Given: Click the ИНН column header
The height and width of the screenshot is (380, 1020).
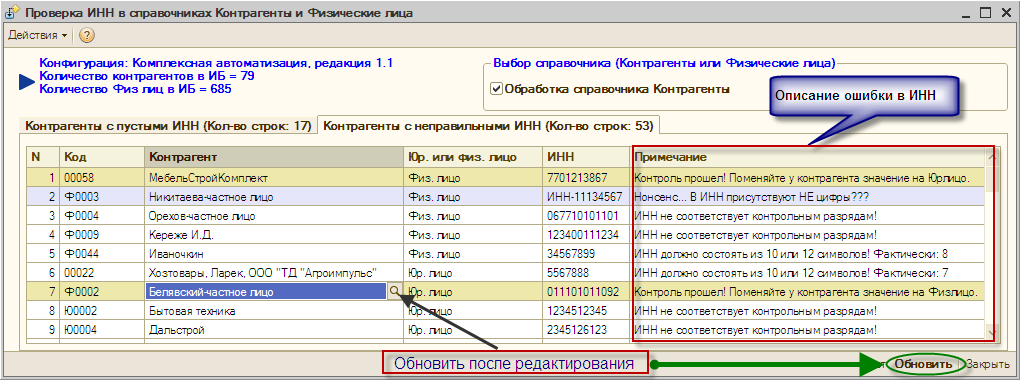Looking at the screenshot, I should (586, 157).
